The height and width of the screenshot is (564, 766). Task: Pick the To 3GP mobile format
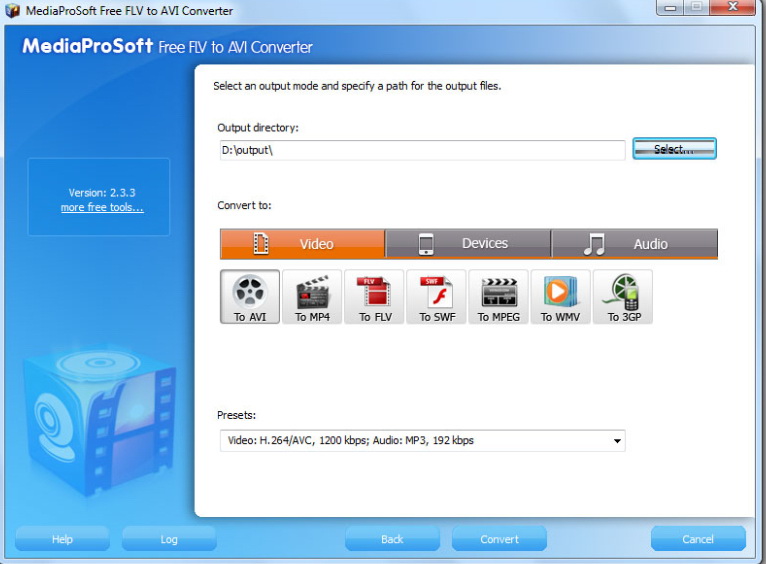(623, 296)
